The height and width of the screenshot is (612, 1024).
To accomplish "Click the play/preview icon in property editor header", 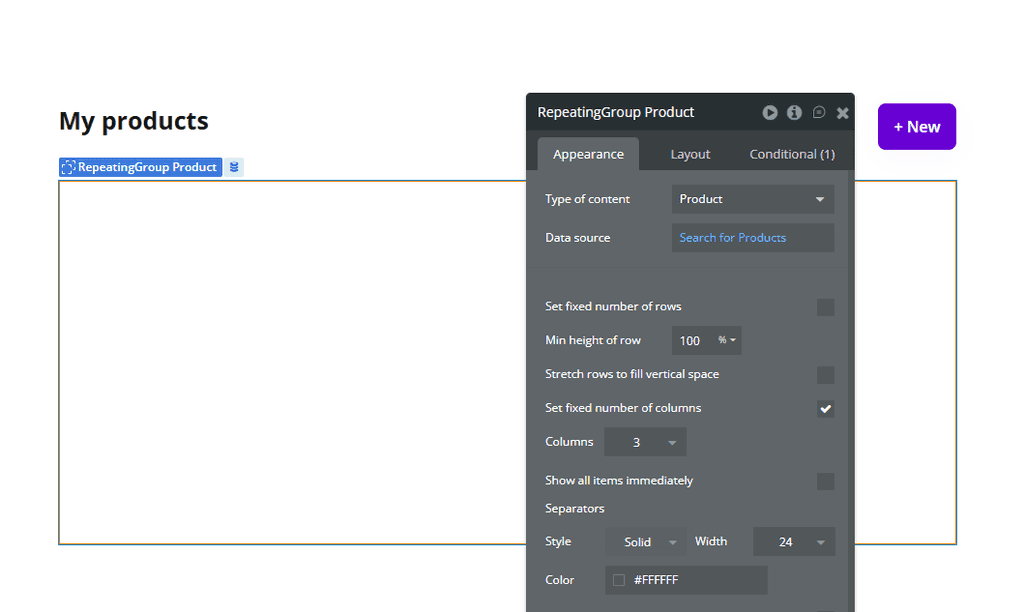I will tap(770, 112).
